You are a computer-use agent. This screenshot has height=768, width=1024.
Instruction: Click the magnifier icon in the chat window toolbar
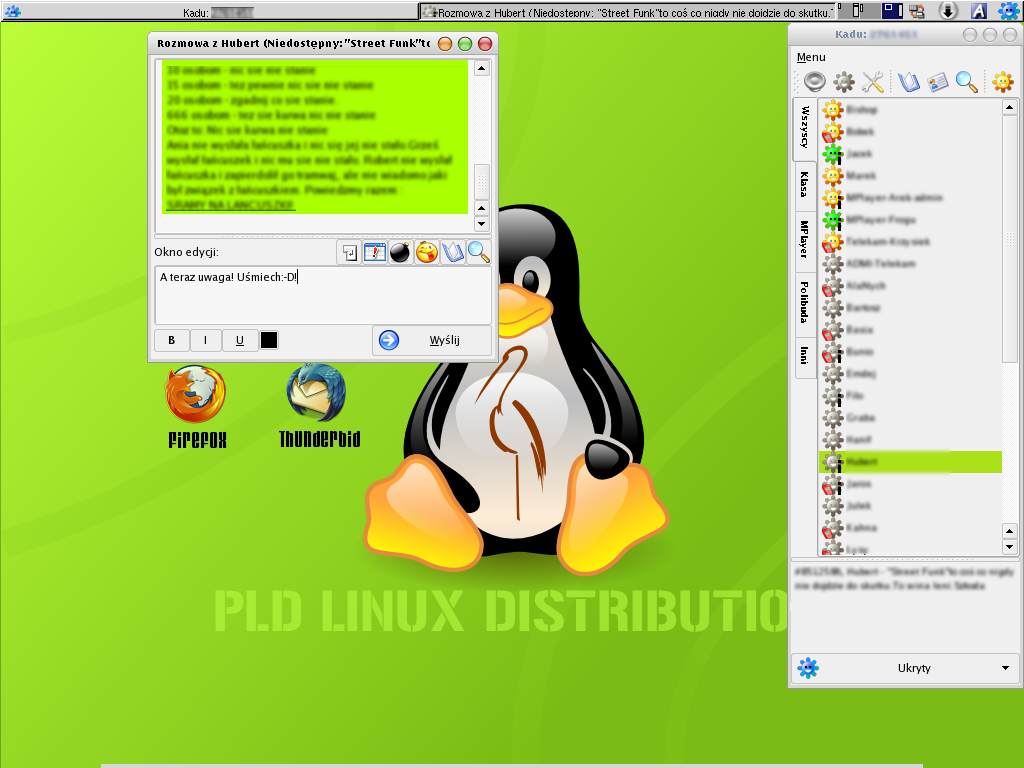click(x=478, y=252)
